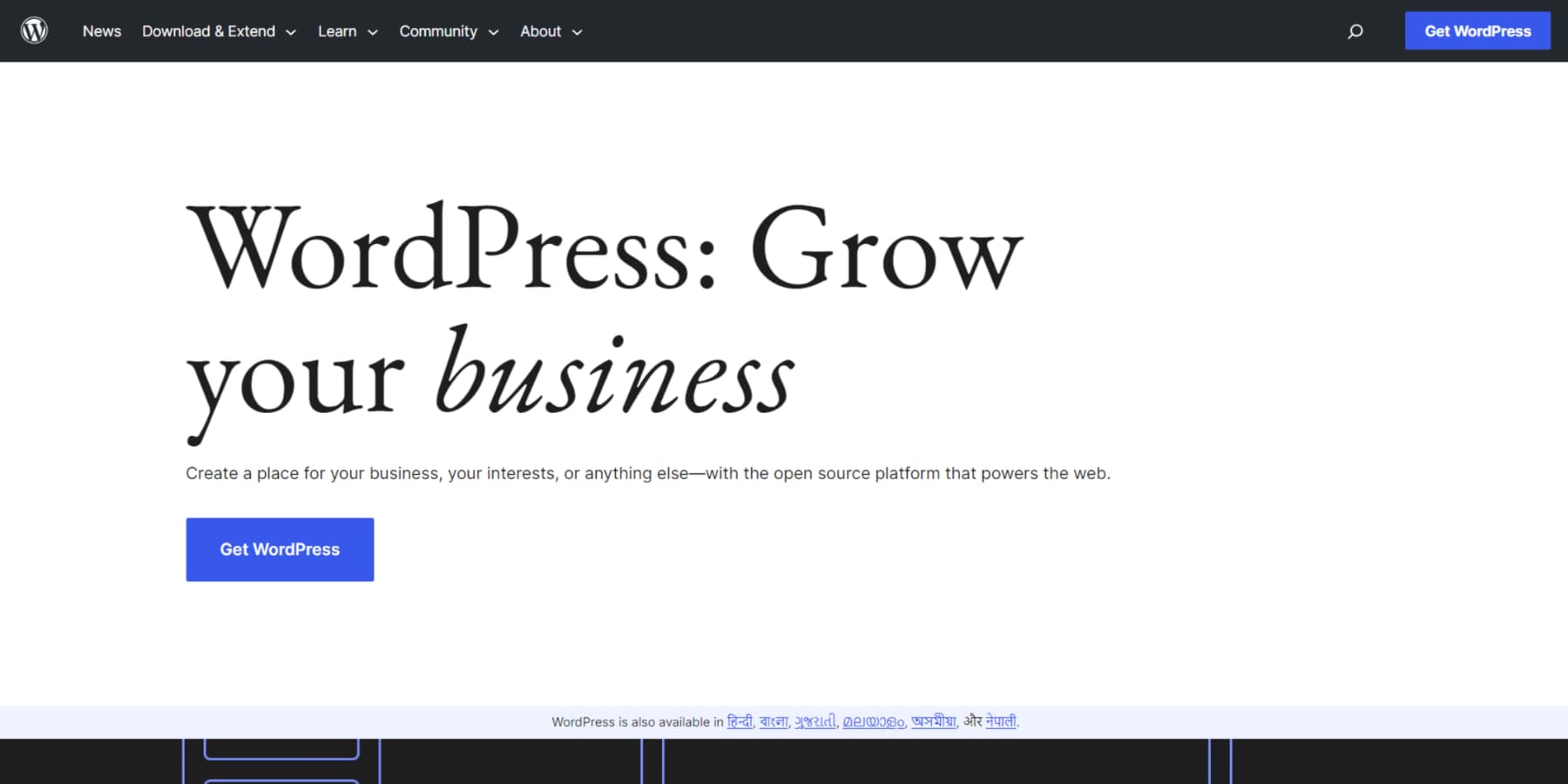Select About in the navigation bar
The image size is (1568, 784).
pos(540,30)
